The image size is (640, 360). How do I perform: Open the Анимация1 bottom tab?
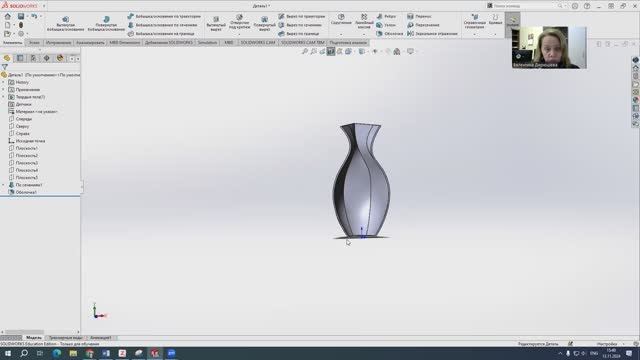coord(100,338)
